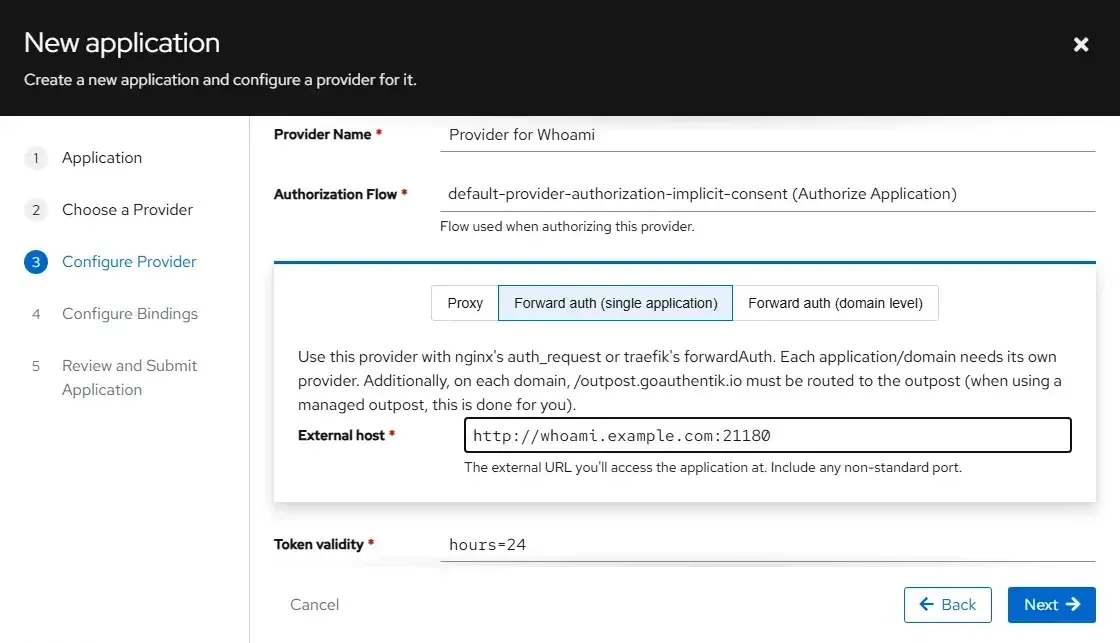Select Forward auth (single application) mode

615,303
